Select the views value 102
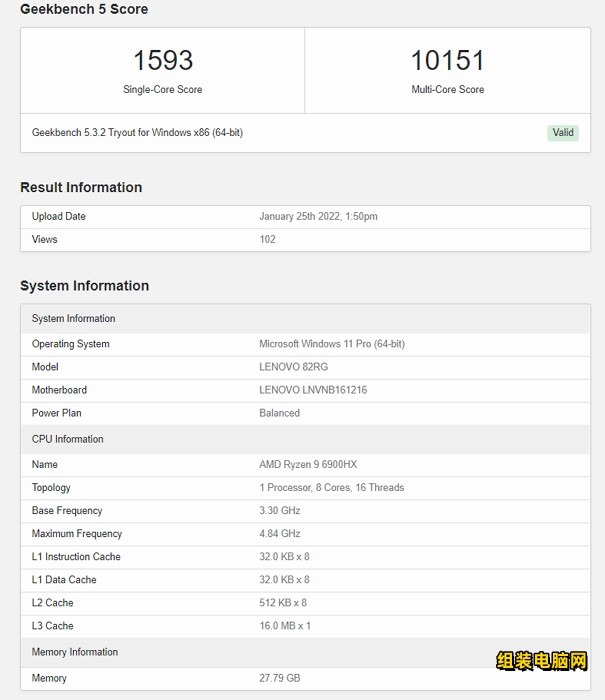The height and width of the screenshot is (700, 605). (x=267, y=239)
